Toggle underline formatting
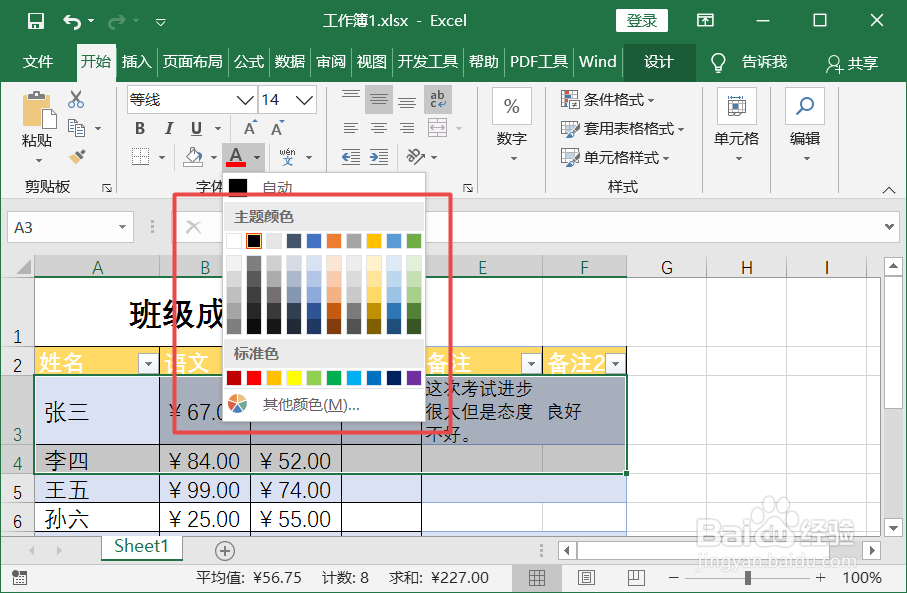 (x=197, y=128)
